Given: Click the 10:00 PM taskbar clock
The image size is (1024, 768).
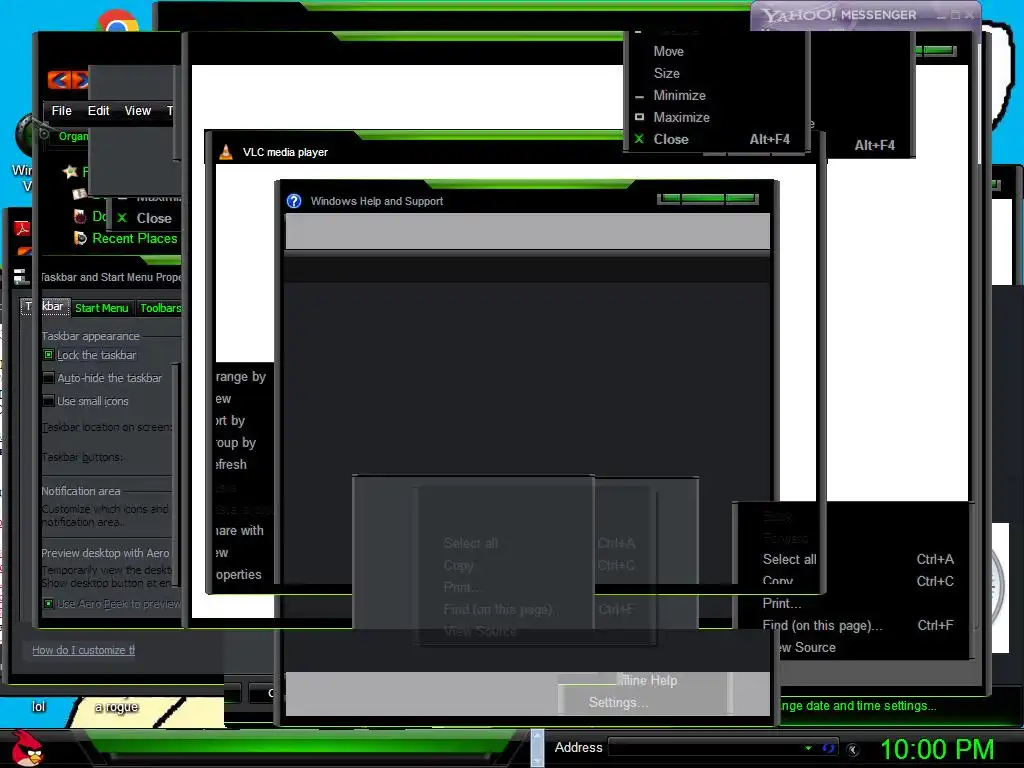Looking at the screenshot, I should tap(936, 749).
